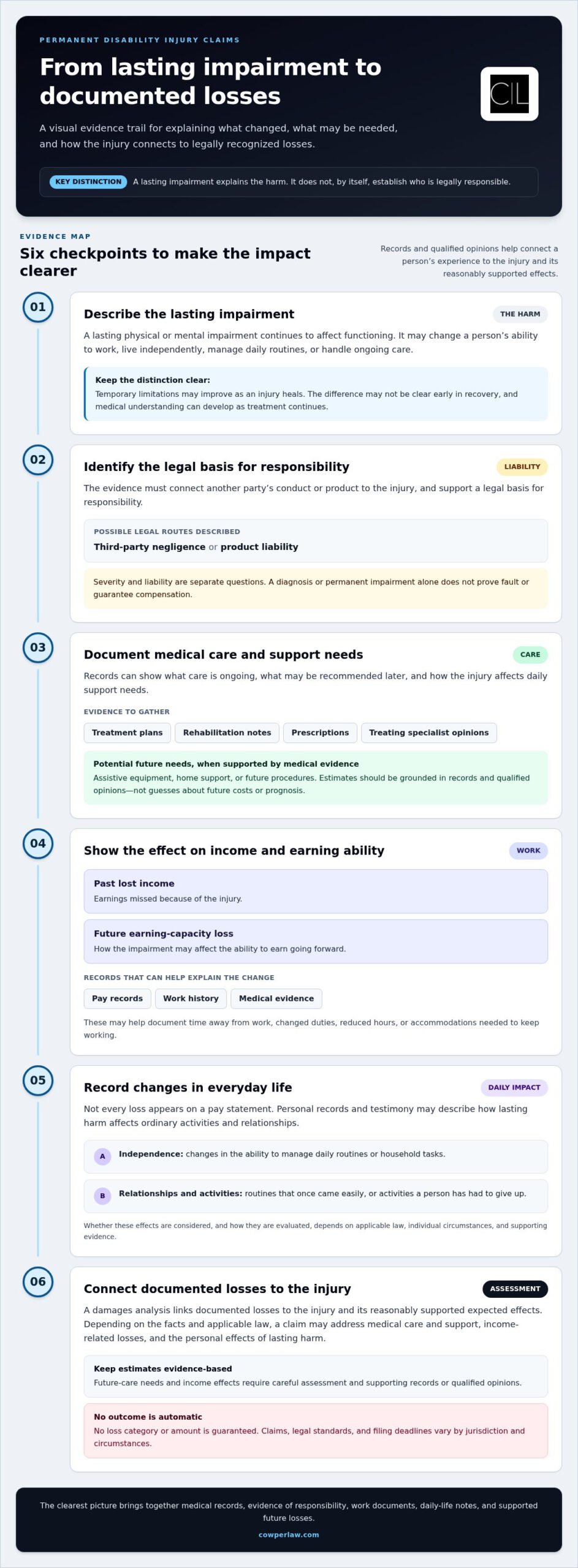Click the Work history chip

pos(191,998)
